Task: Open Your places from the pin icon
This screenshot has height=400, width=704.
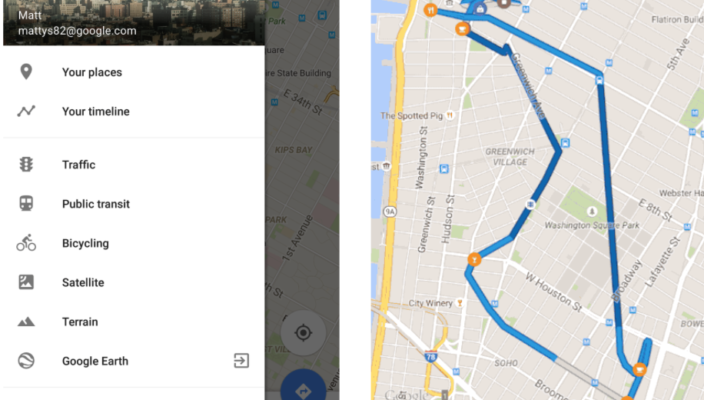Action: coord(26,72)
